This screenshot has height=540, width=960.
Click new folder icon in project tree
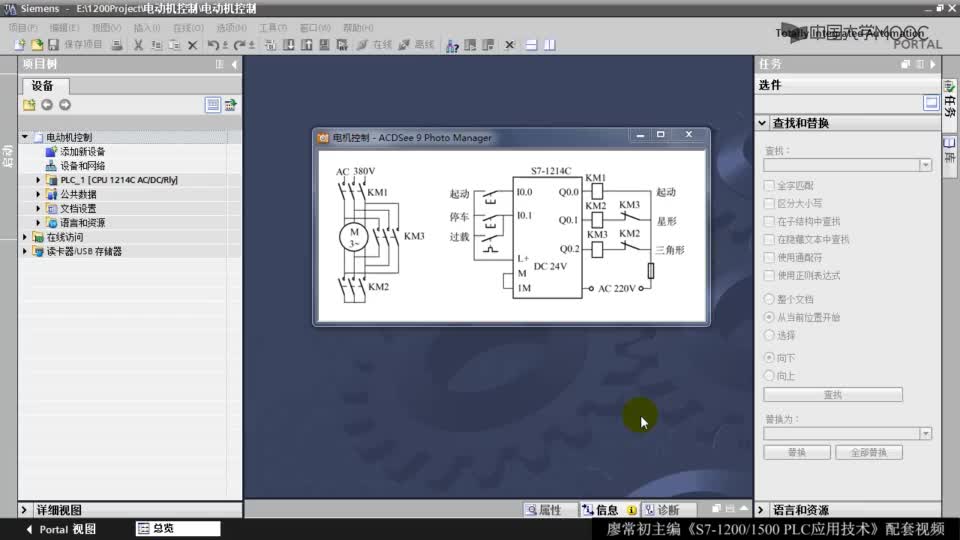click(x=29, y=105)
